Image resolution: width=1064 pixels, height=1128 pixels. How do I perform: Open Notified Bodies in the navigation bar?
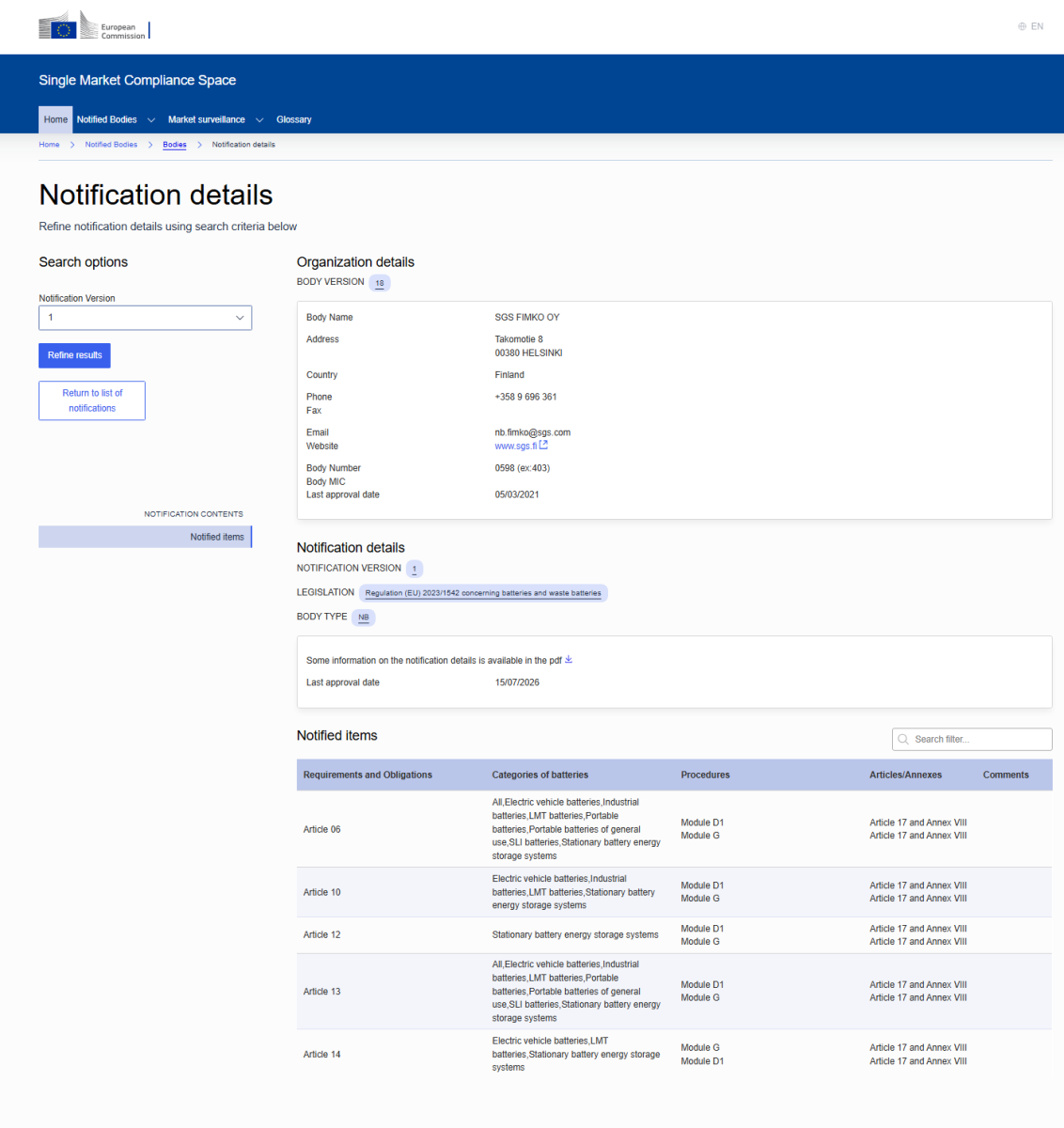[x=107, y=119]
